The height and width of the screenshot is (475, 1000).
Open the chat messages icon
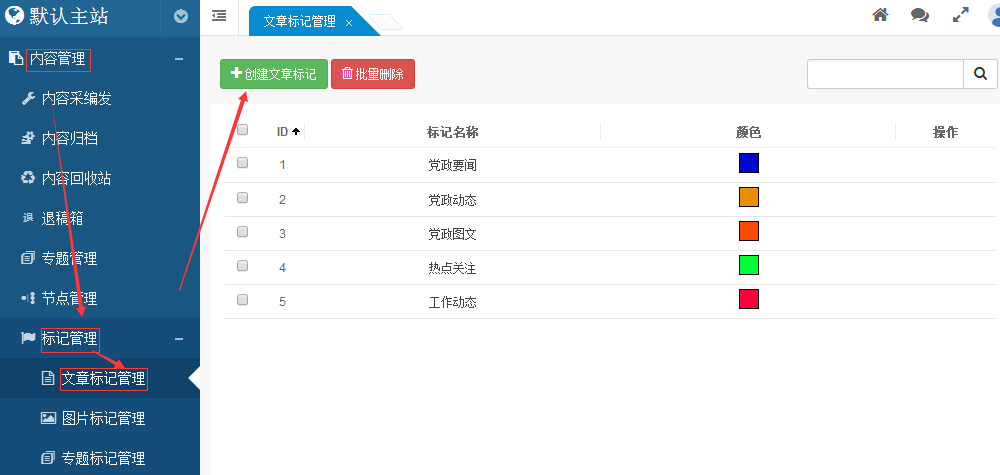tap(919, 15)
